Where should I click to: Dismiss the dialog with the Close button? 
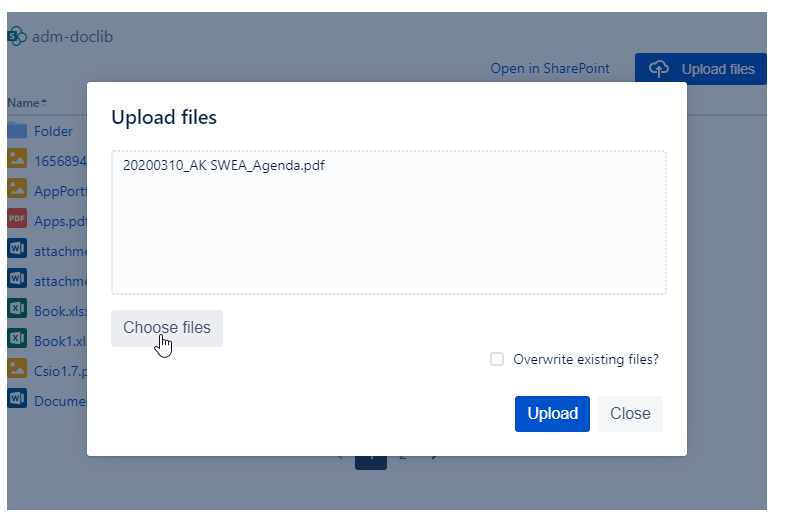(x=630, y=414)
